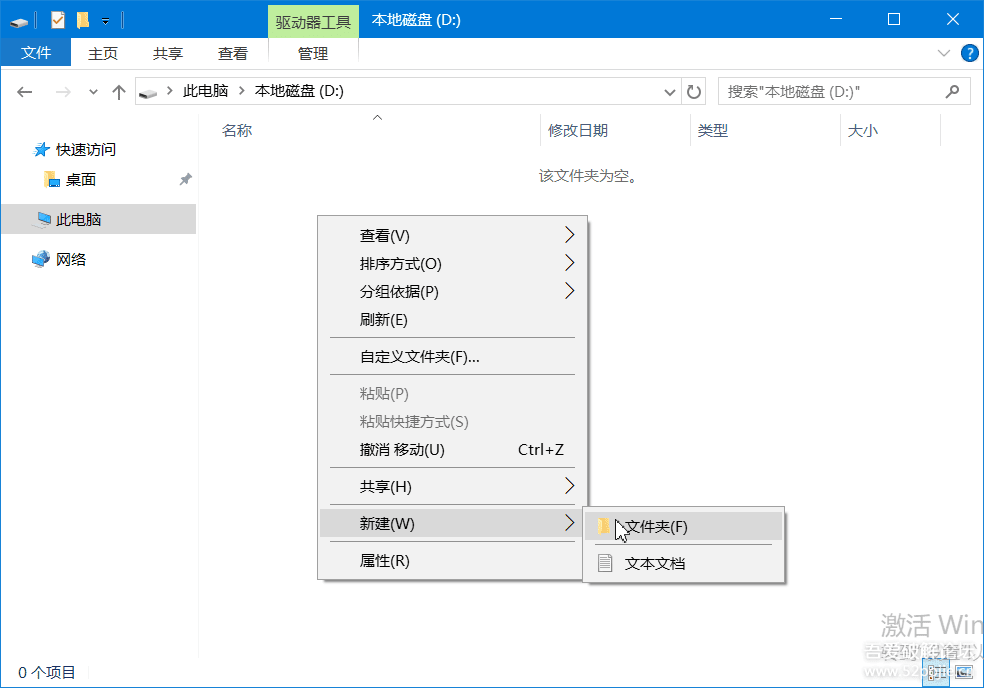Select 此电脑 in navigation pane
984x688 pixels.
click(x=79, y=220)
